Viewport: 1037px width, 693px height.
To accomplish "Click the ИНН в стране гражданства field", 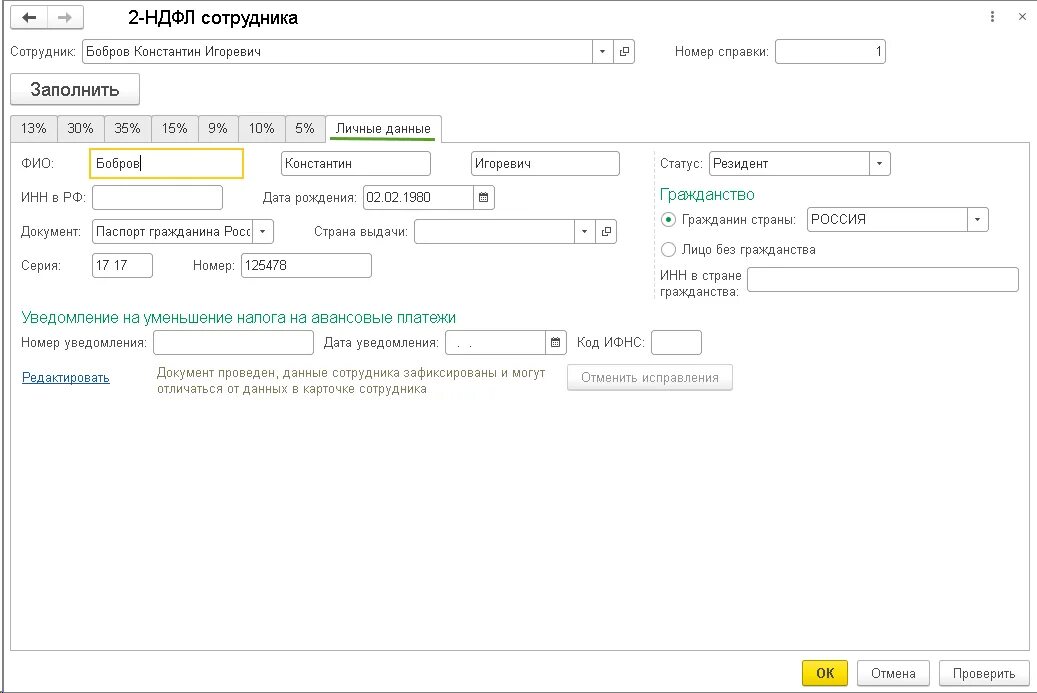I will point(883,279).
